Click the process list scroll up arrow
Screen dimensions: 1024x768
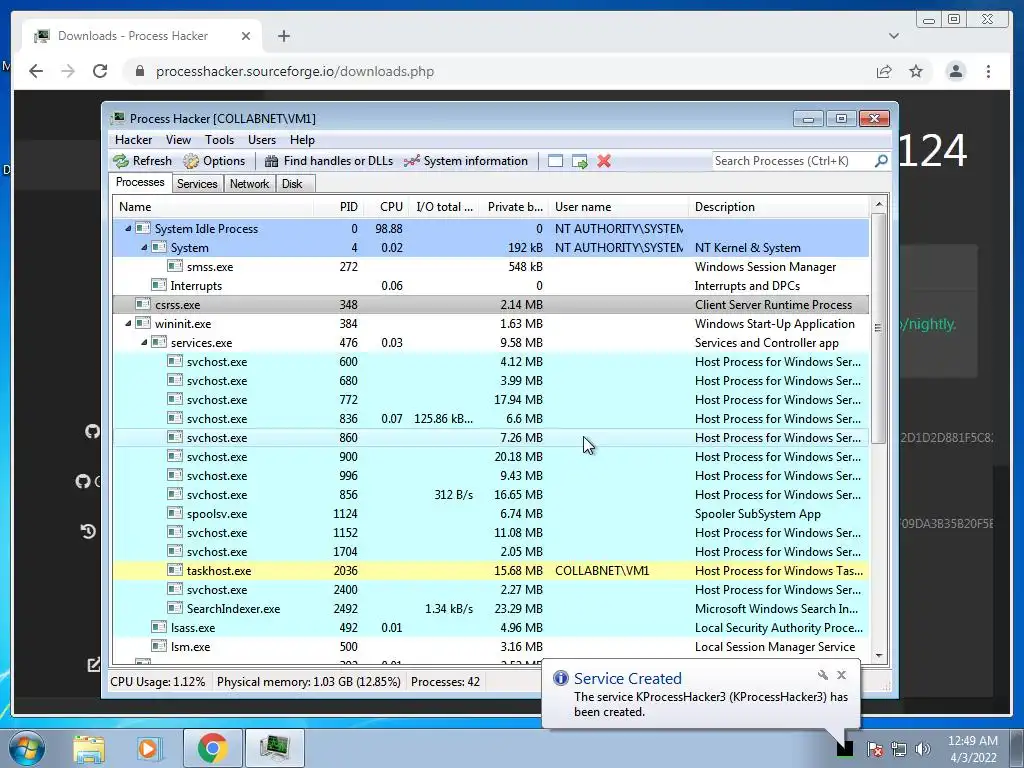[x=878, y=204]
